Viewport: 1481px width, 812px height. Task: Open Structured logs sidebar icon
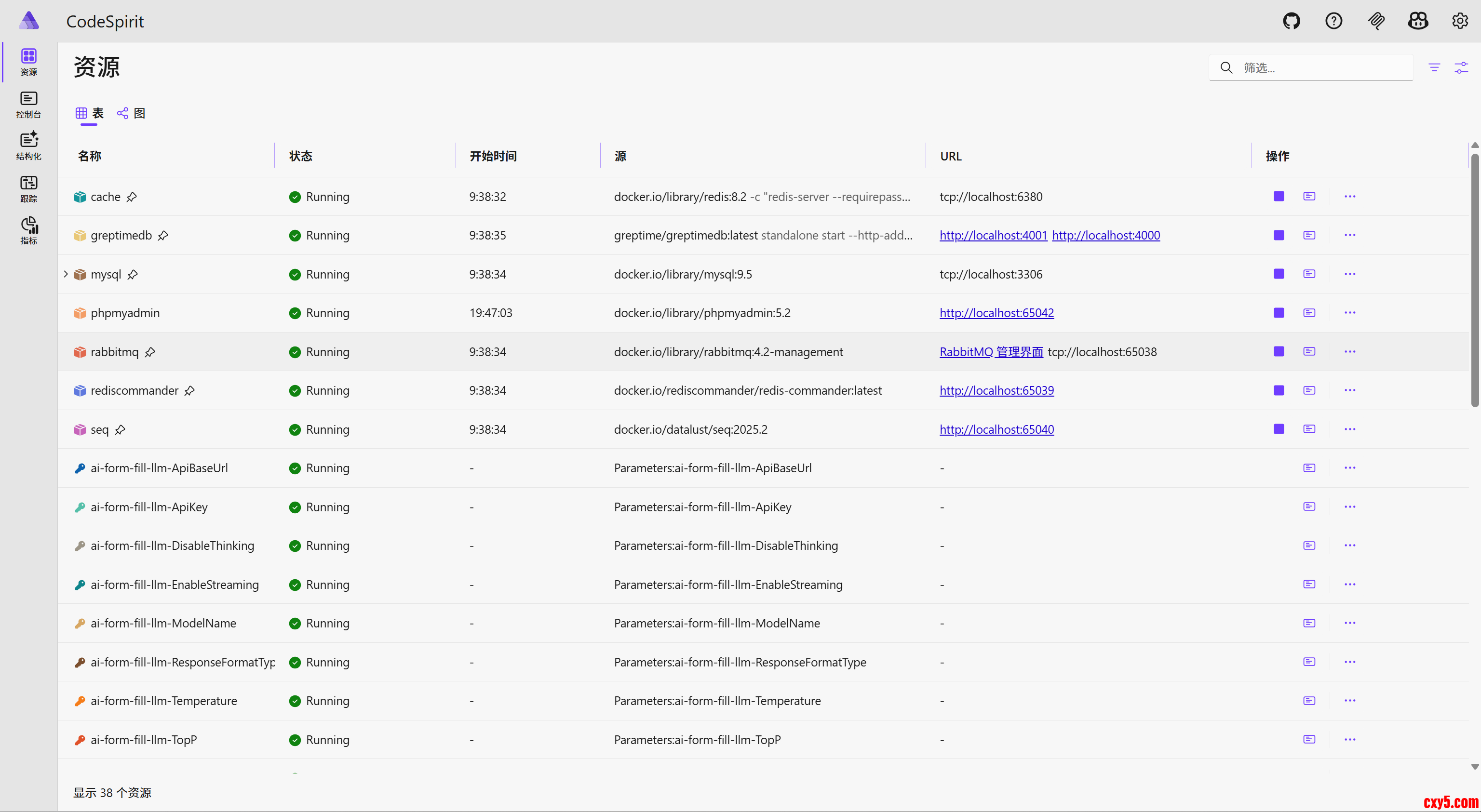point(28,146)
